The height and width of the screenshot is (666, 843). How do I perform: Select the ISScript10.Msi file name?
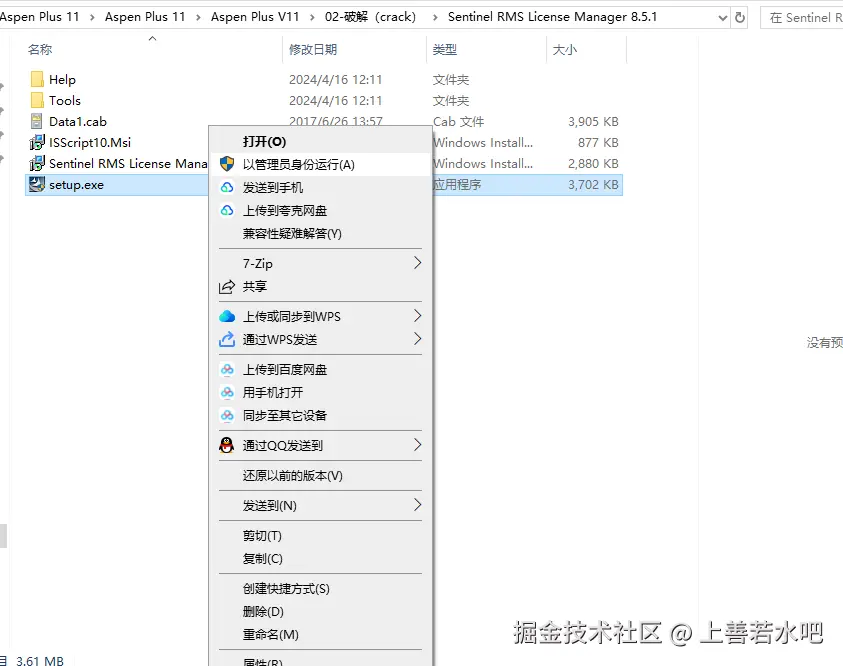[x=90, y=142]
